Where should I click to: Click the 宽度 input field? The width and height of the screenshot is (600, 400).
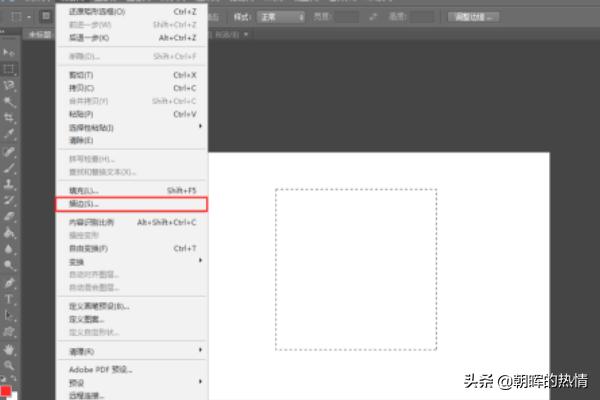click(x=347, y=17)
